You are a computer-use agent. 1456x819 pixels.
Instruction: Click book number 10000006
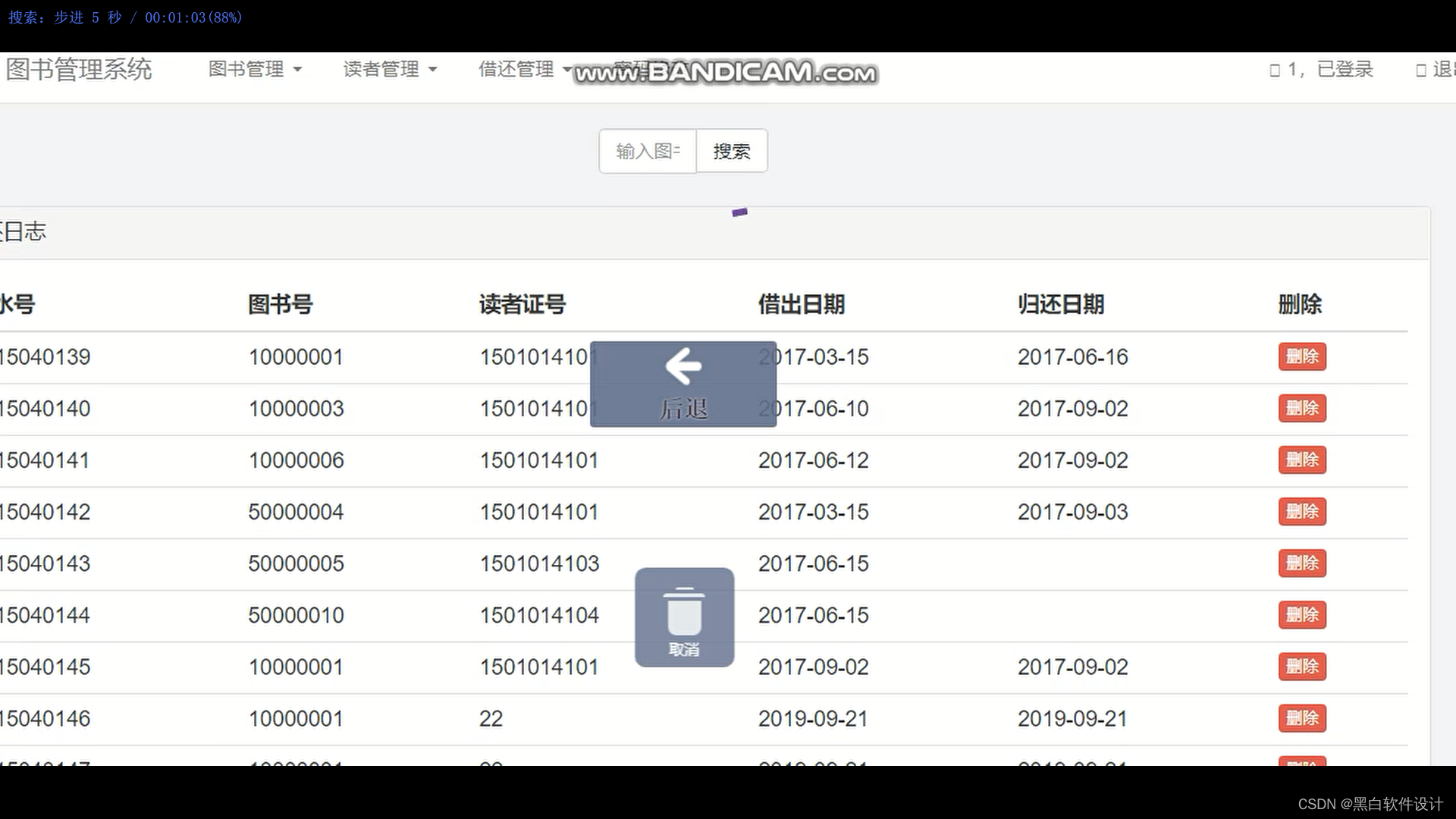[297, 460]
